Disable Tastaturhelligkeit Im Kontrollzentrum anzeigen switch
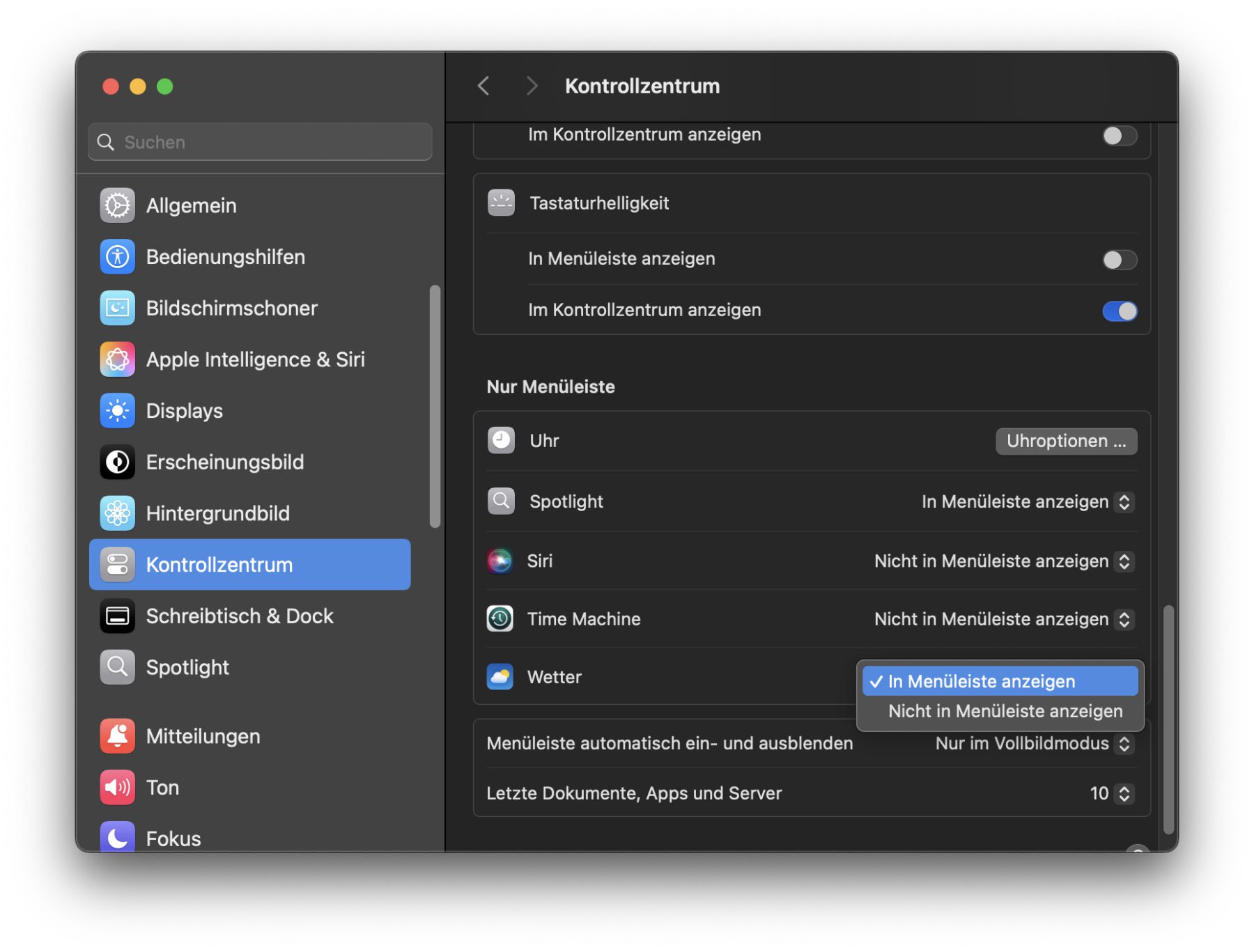Screen dimensions: 1254x952 click(x=1119, y=311)
